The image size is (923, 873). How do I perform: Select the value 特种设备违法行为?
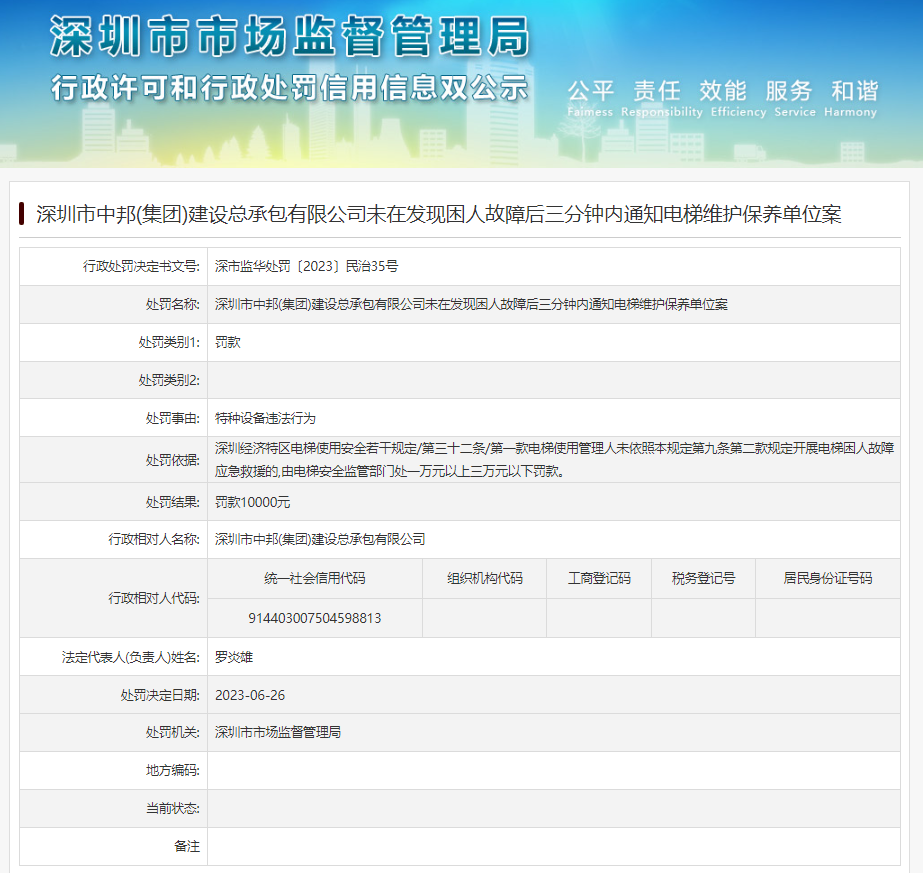coord(265,419)
